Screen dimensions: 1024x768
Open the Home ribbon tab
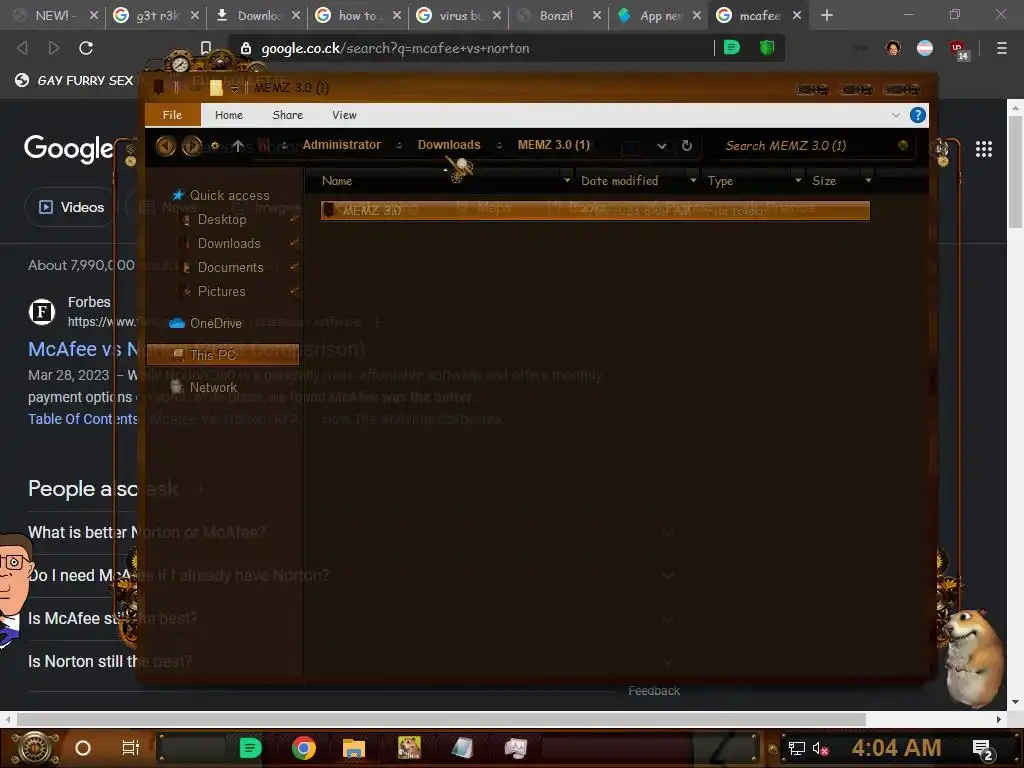pyautogui.click(x=229, y=115)
